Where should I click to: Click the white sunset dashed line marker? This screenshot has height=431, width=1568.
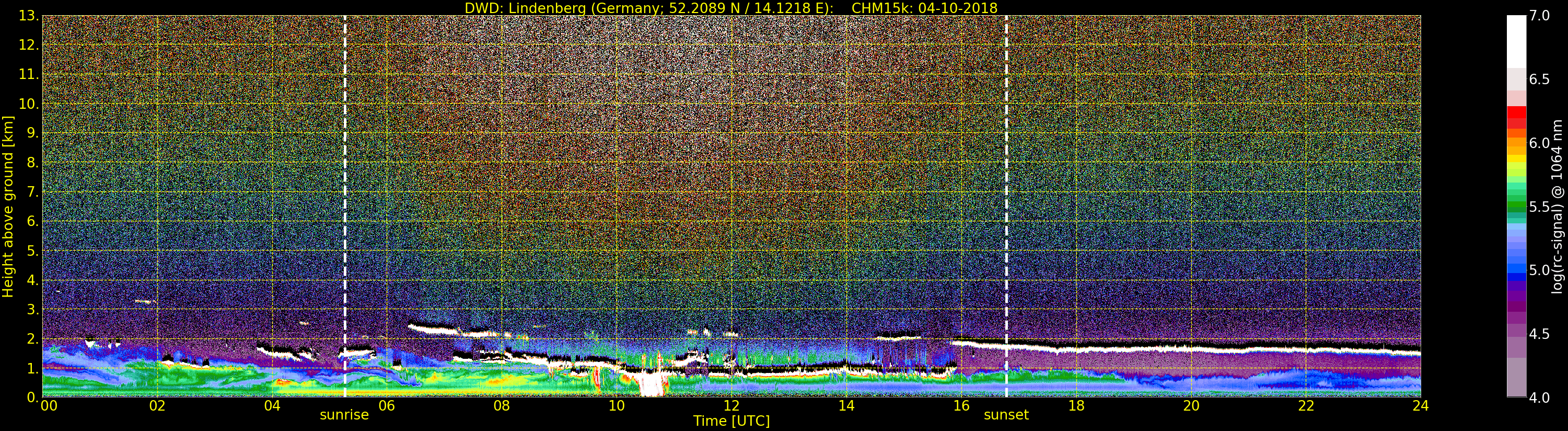coord(1006,206)
